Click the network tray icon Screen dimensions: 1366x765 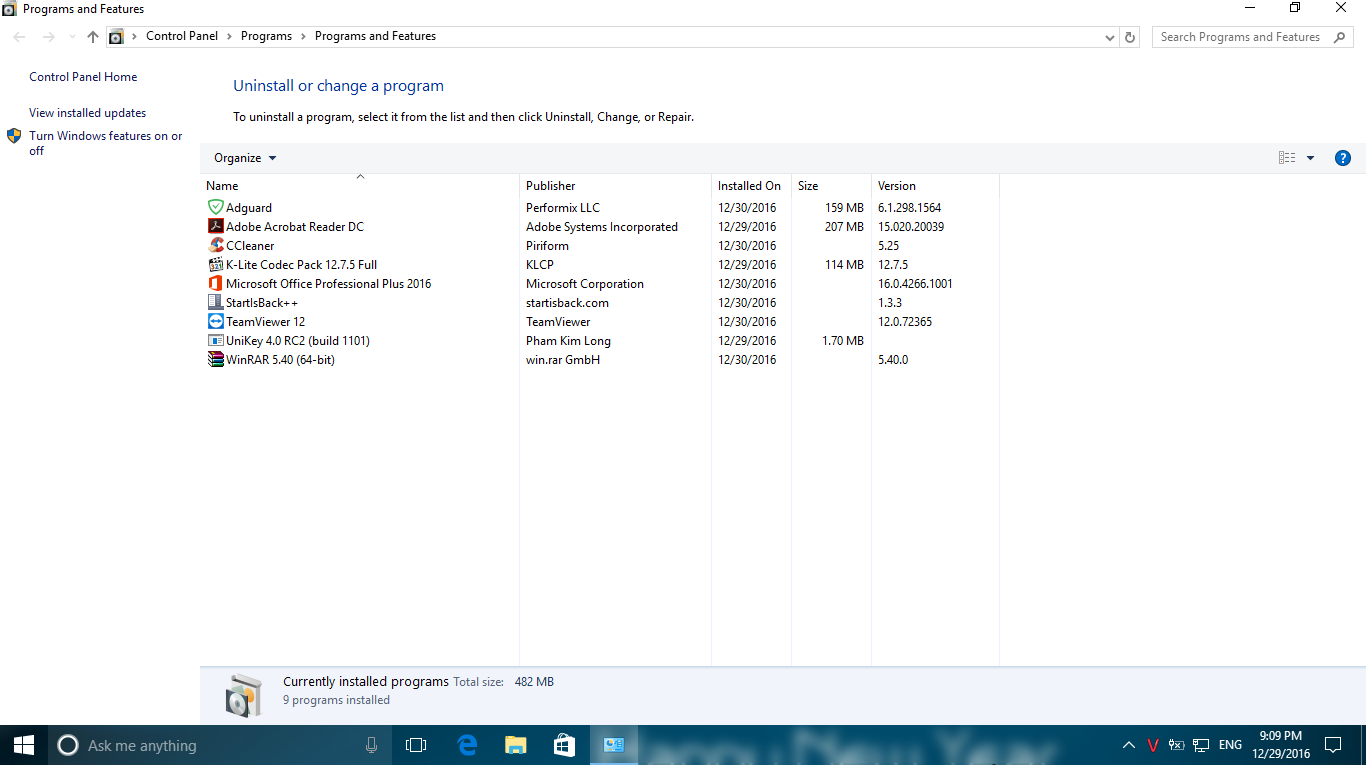coord(1201,745)
